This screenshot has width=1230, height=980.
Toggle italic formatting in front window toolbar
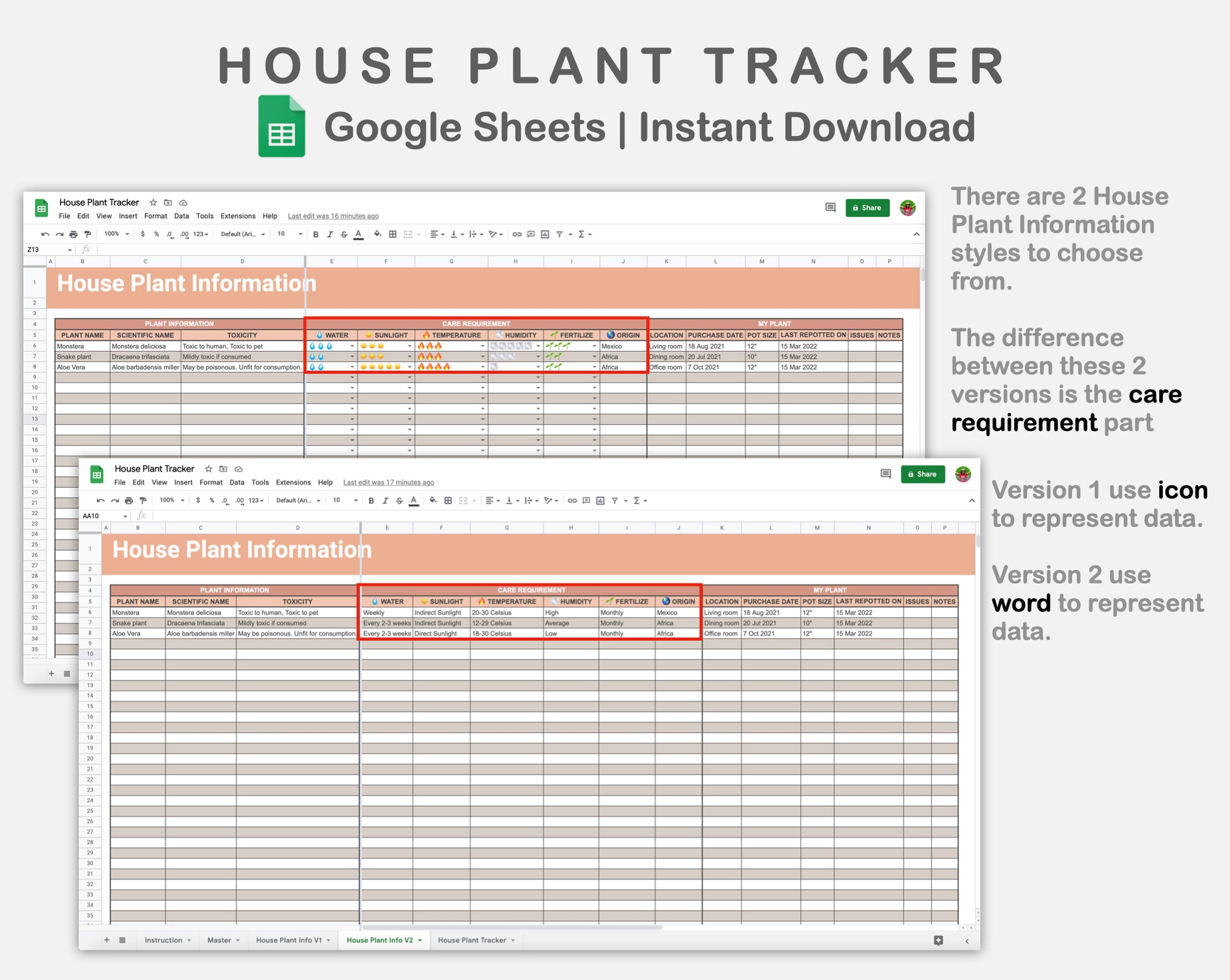point(385,501)
